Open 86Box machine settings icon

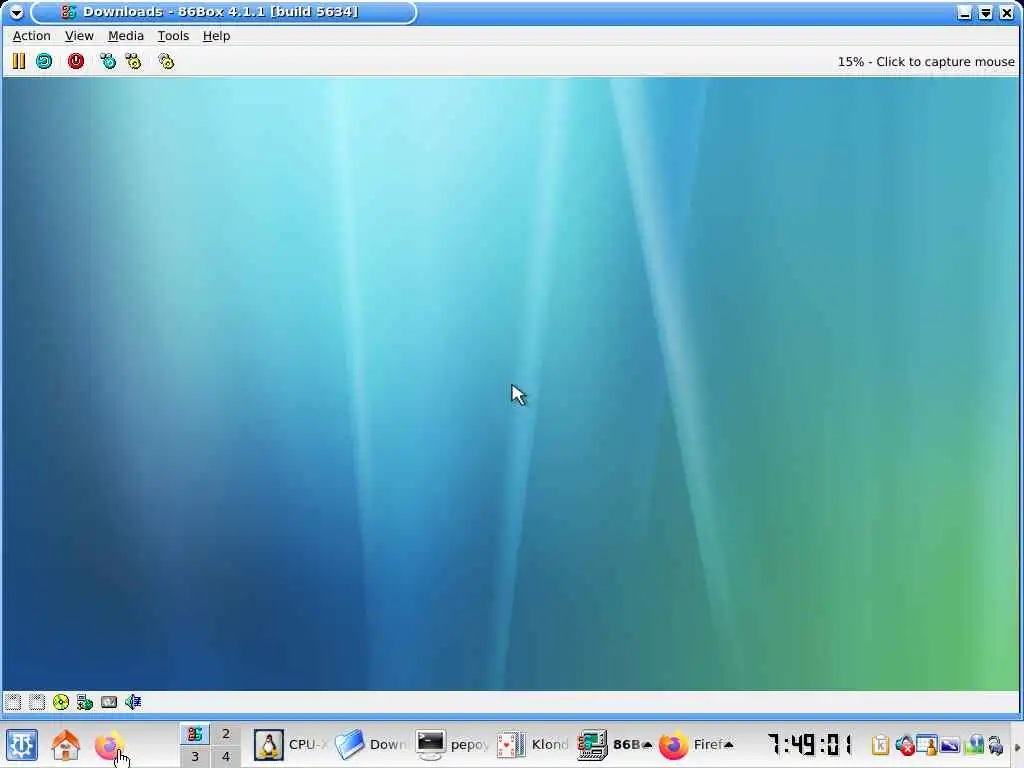[166, 61]
